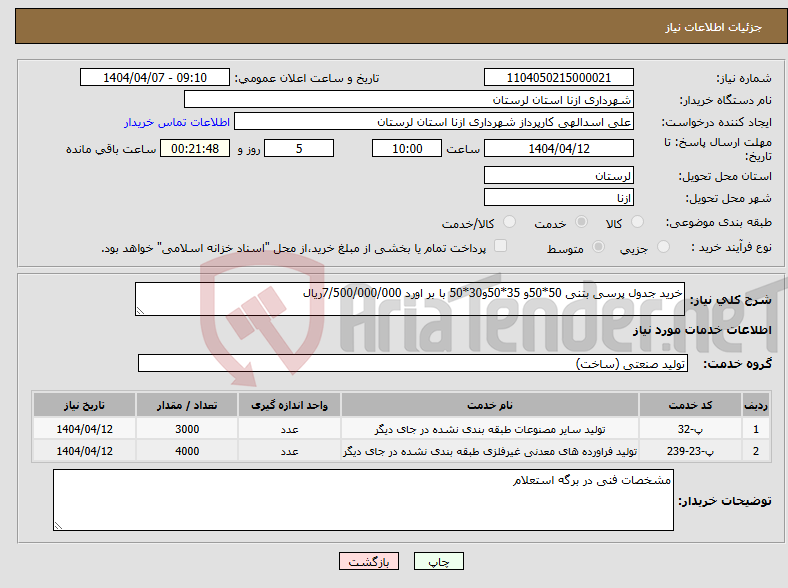Click the تعداد / مقدار column header

click(187, 405)
